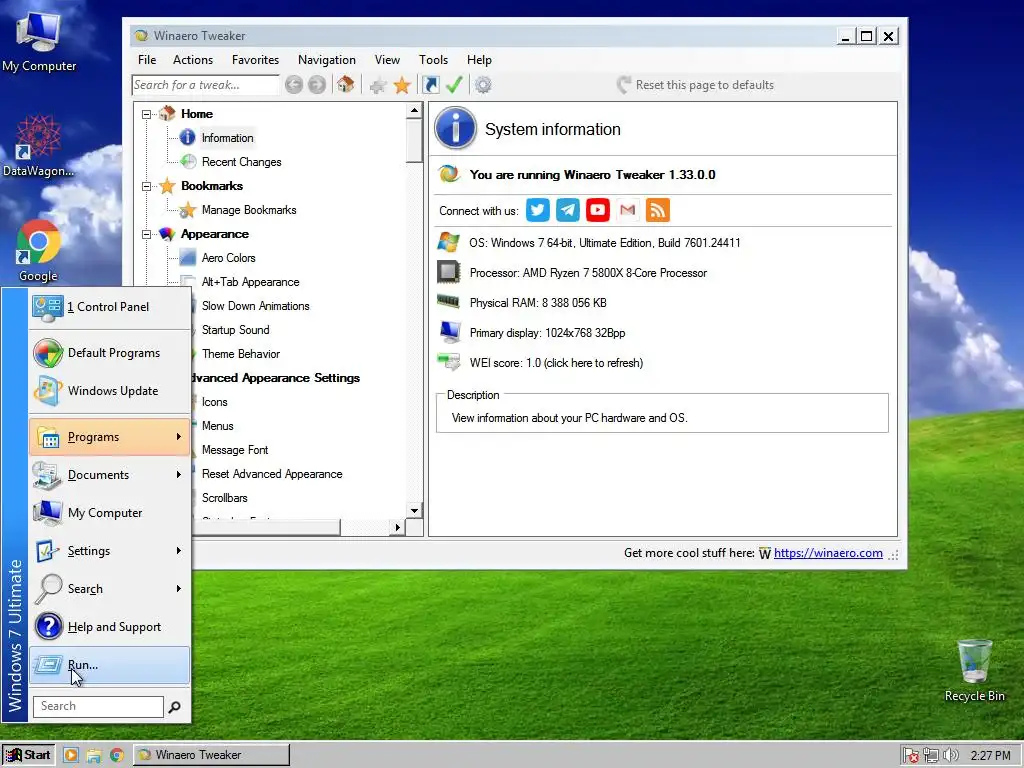Screen dimensions: 1024x768
Task: Select Information tree item
Action: 227,138
